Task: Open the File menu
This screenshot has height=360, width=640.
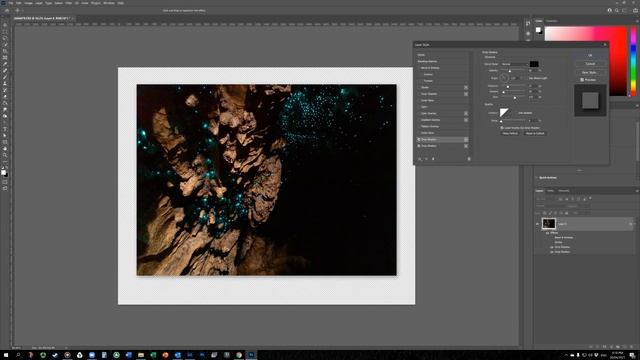Action: [11, 3]
